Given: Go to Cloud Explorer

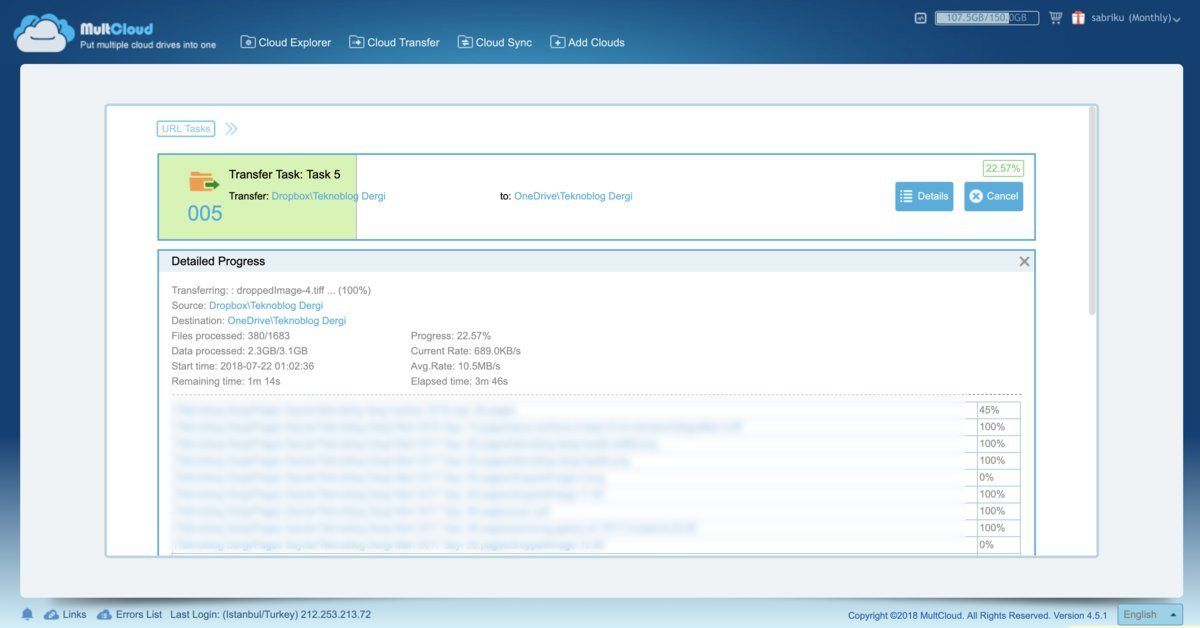Looking at the screenshot, I should pos(286,43).
